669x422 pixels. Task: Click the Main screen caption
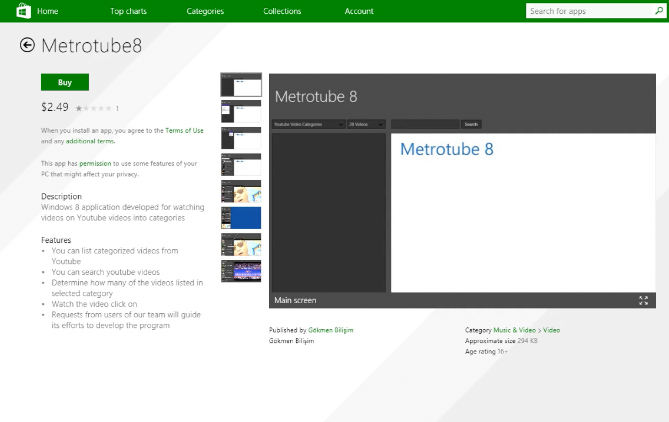295,300
